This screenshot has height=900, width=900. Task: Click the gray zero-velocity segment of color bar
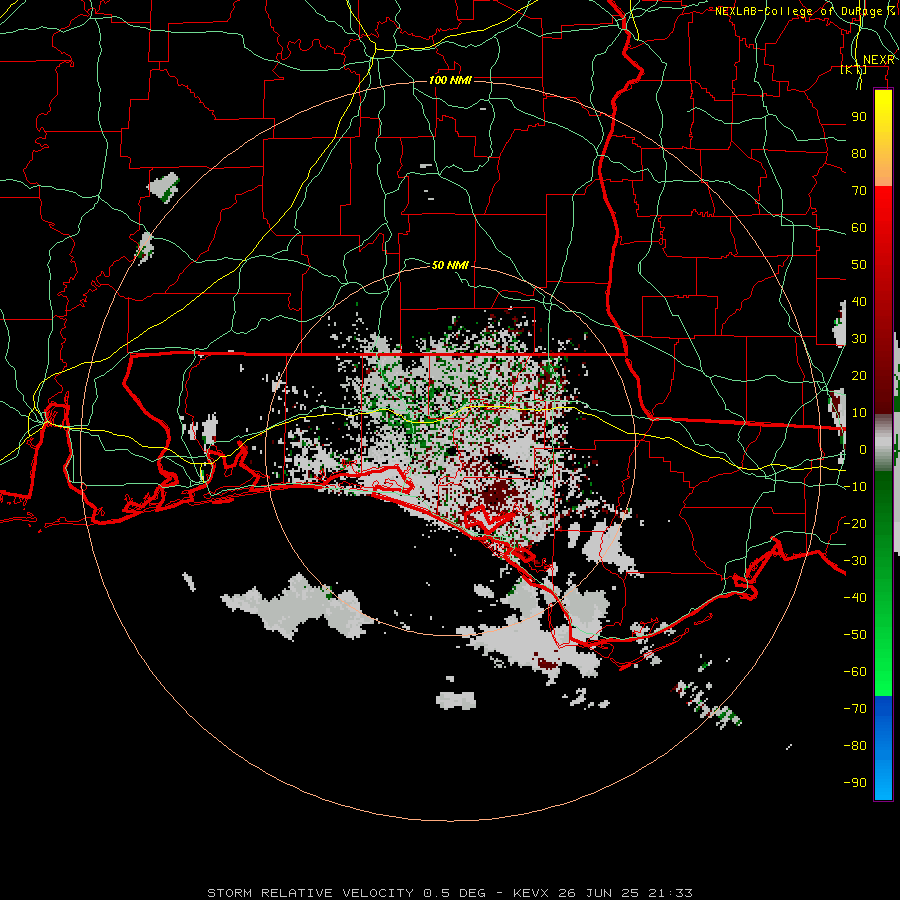coord(883,443)
